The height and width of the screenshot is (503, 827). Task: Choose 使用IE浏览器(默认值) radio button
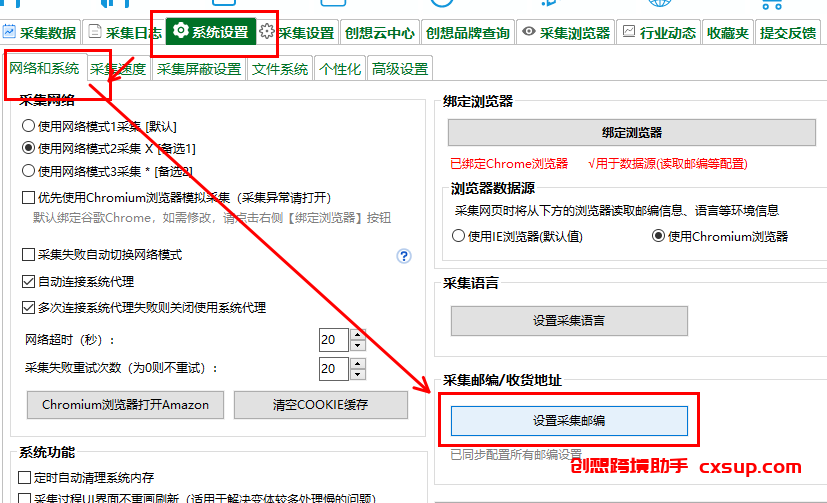[458, 236]
